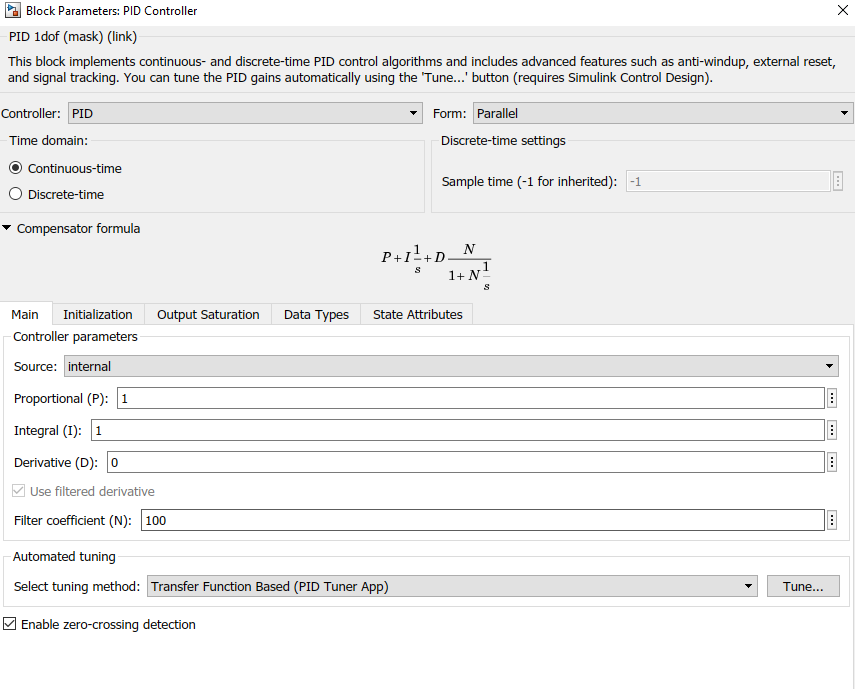Viewport: 855px width, 689px height.
Task: Open the Derivative gain attributes menu icon
Action: tap(832, 461)
